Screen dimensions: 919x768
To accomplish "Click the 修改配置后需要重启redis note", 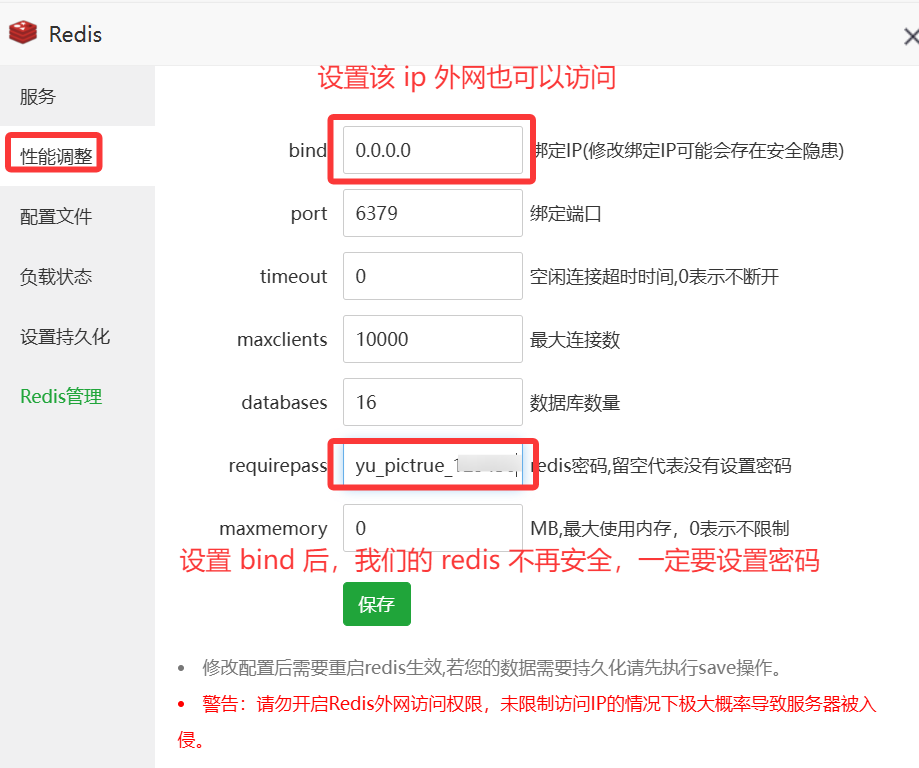I will [491, 667].
